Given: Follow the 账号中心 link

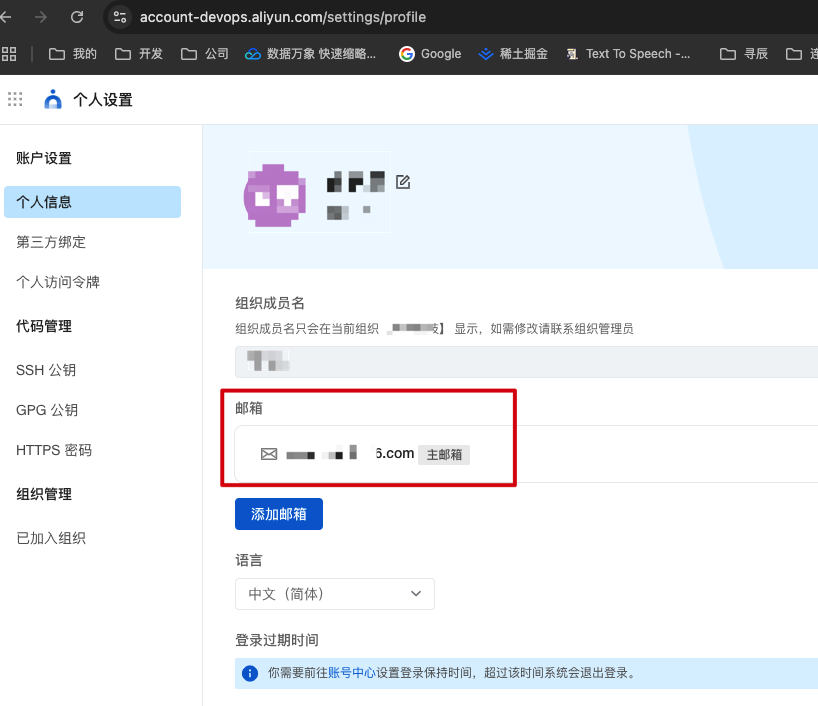Looking at the screenshot, I should point(352,673).
